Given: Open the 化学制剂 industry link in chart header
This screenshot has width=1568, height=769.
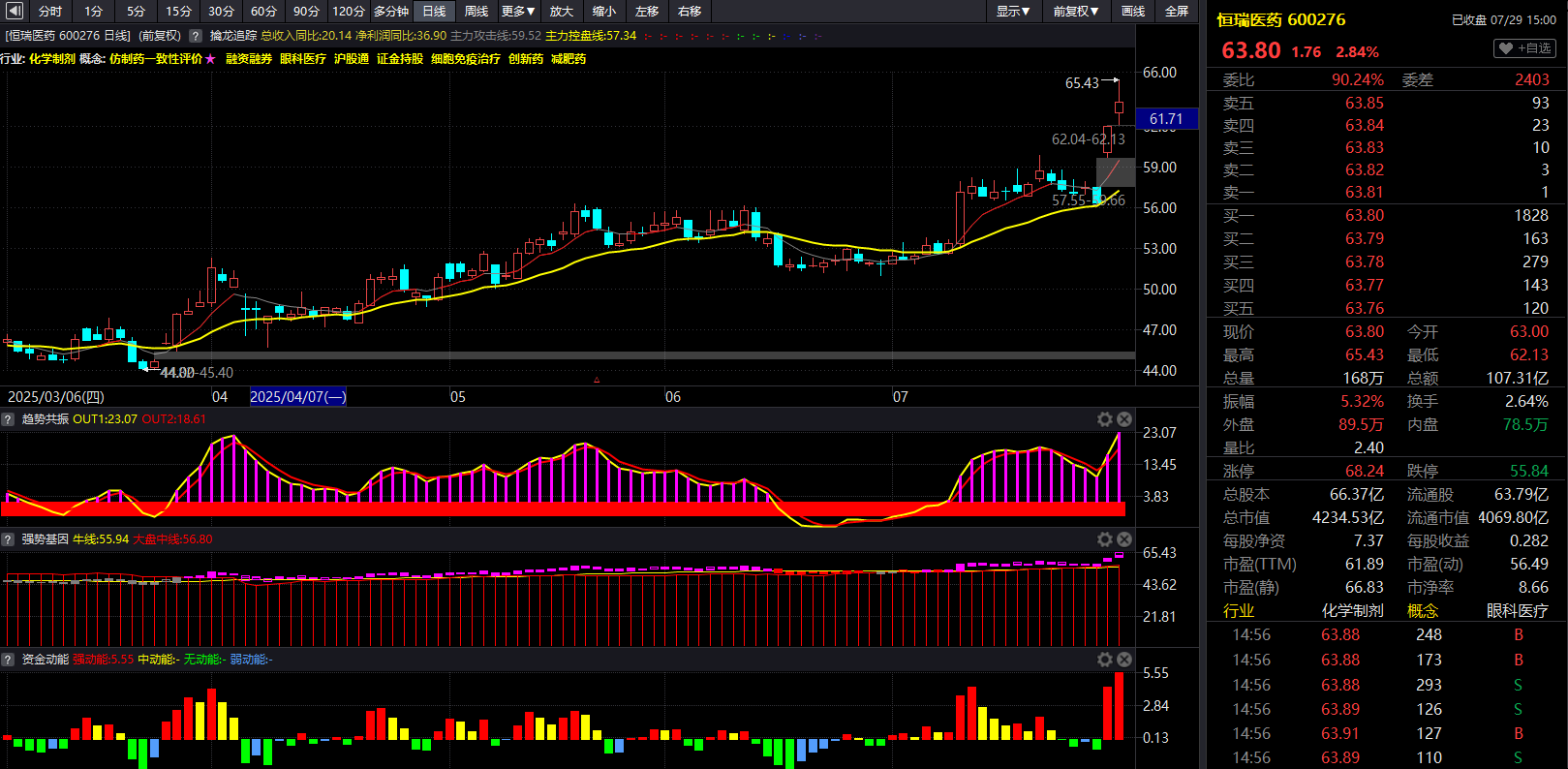Looking at the screenshot, I should 52,59.
